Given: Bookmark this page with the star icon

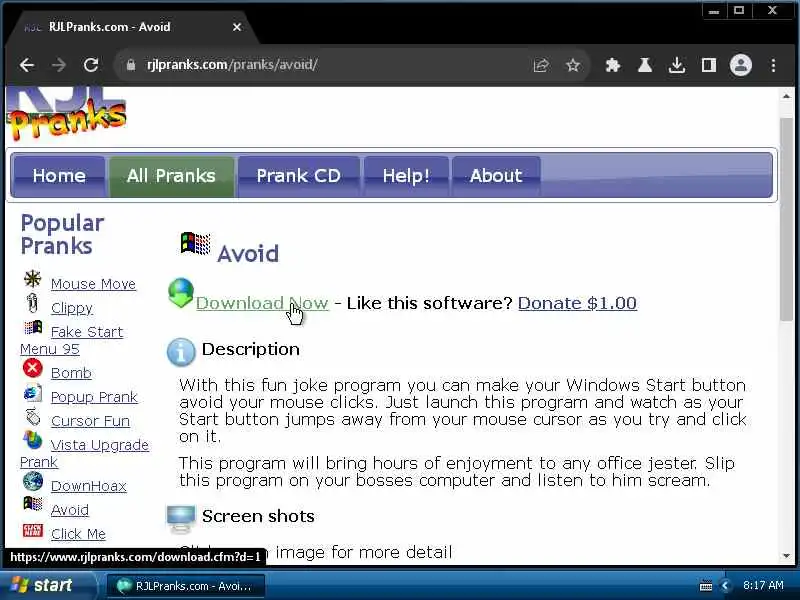Looking at the screenshot, I should pyautogui.click(x=573, y=65).
